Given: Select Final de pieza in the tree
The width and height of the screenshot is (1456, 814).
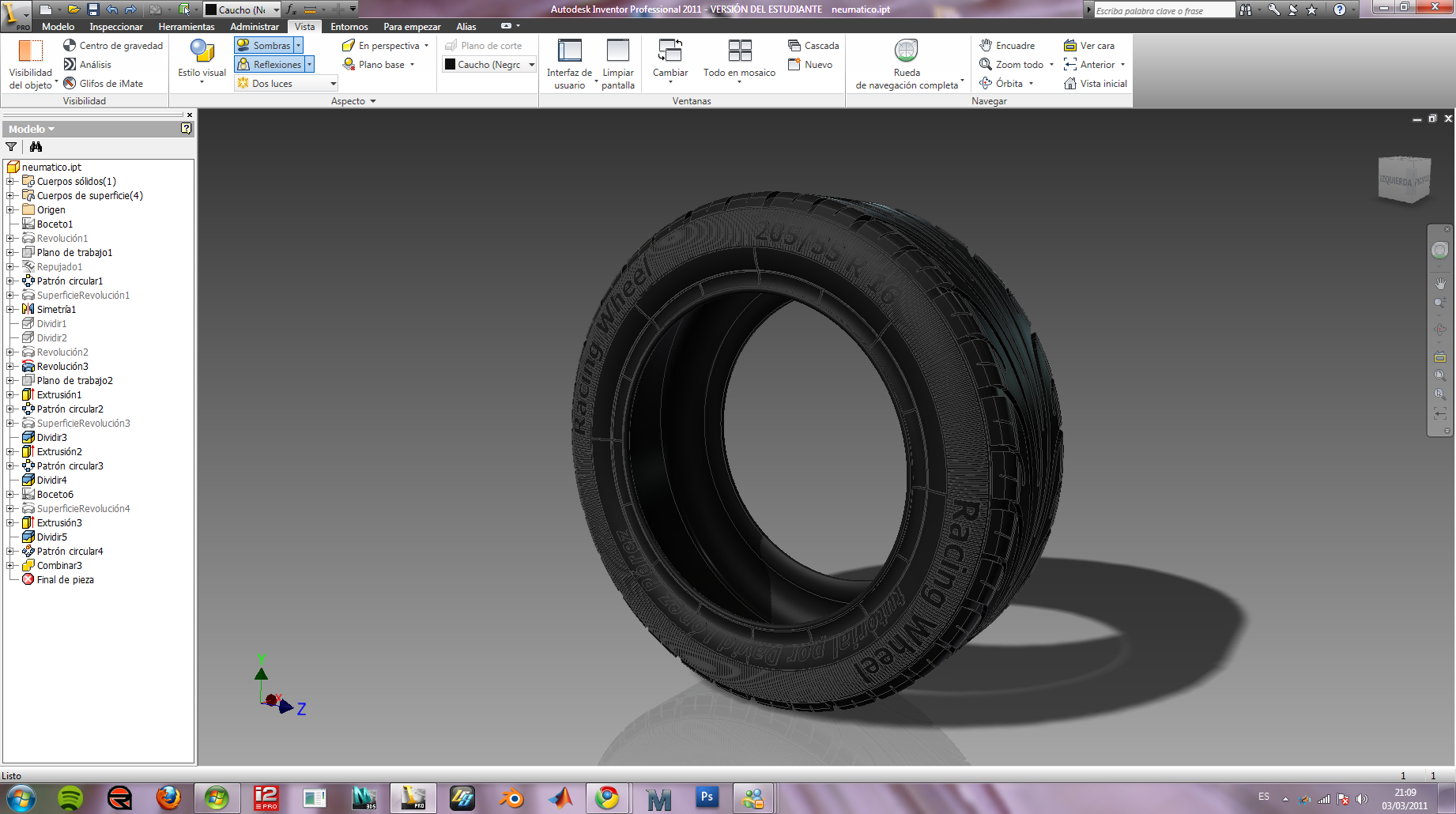Looking at the screenshot, I should click(66, 580).
